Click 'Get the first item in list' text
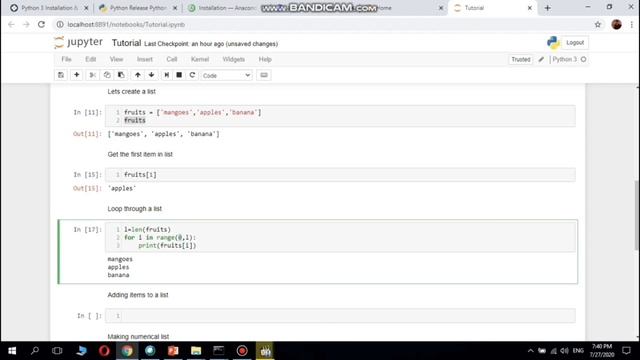Screen dimensions: 640x360 140,154
